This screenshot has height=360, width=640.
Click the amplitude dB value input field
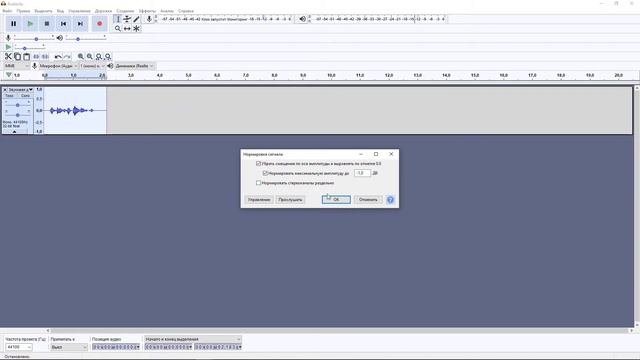coord(362,173)
